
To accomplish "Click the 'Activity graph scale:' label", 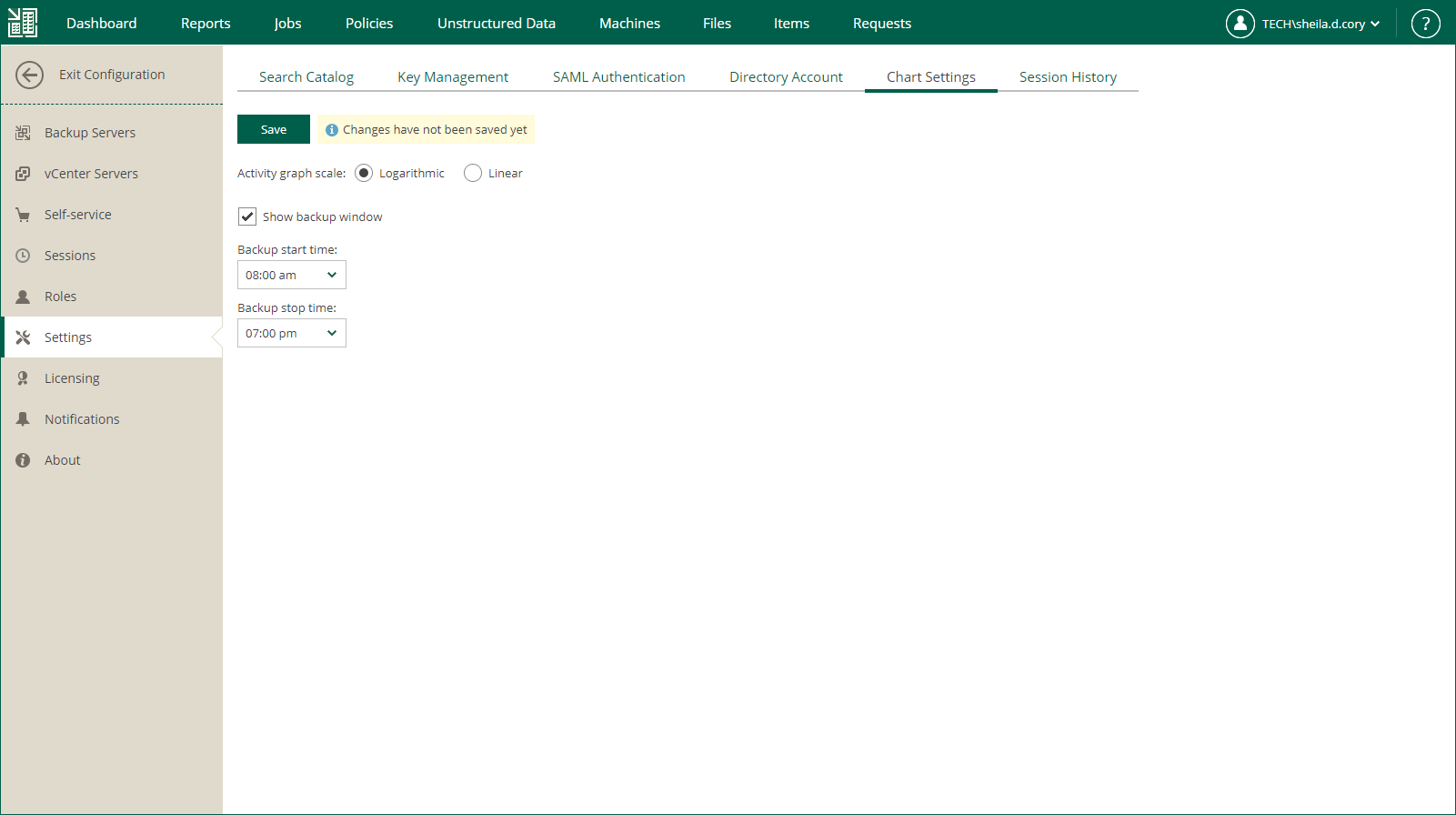I will 291,173.
